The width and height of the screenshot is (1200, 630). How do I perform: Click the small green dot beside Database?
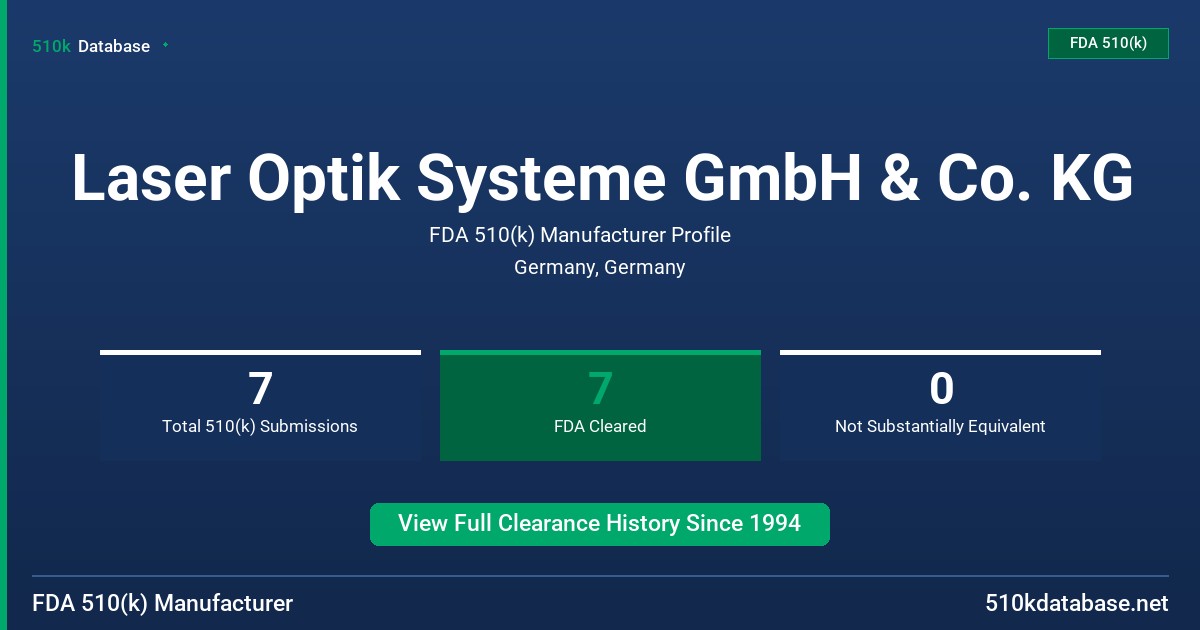pos(165,45)
